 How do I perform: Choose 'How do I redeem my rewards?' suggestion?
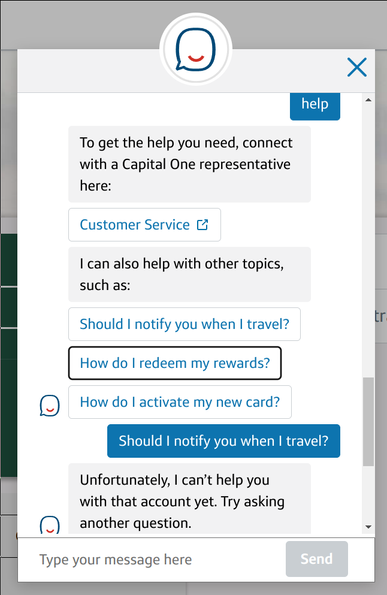click(x=175, y=363)
